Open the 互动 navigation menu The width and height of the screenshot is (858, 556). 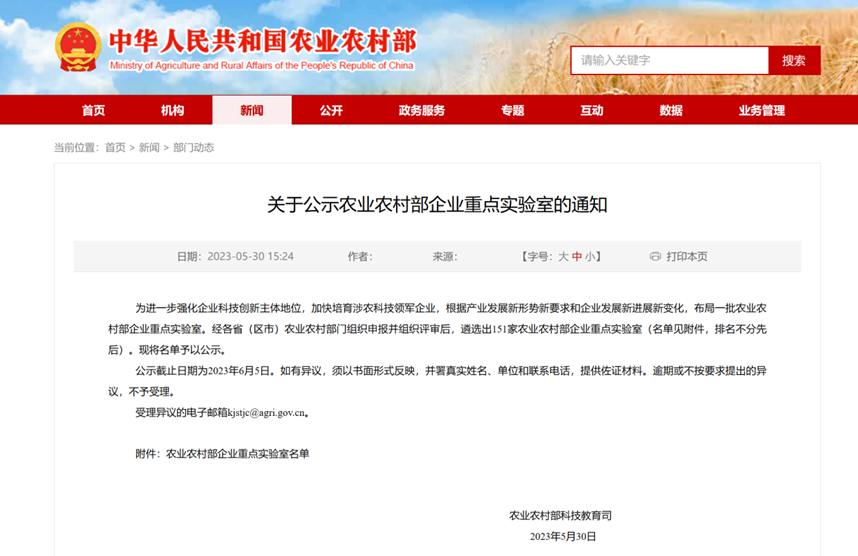tap(592, 111)
